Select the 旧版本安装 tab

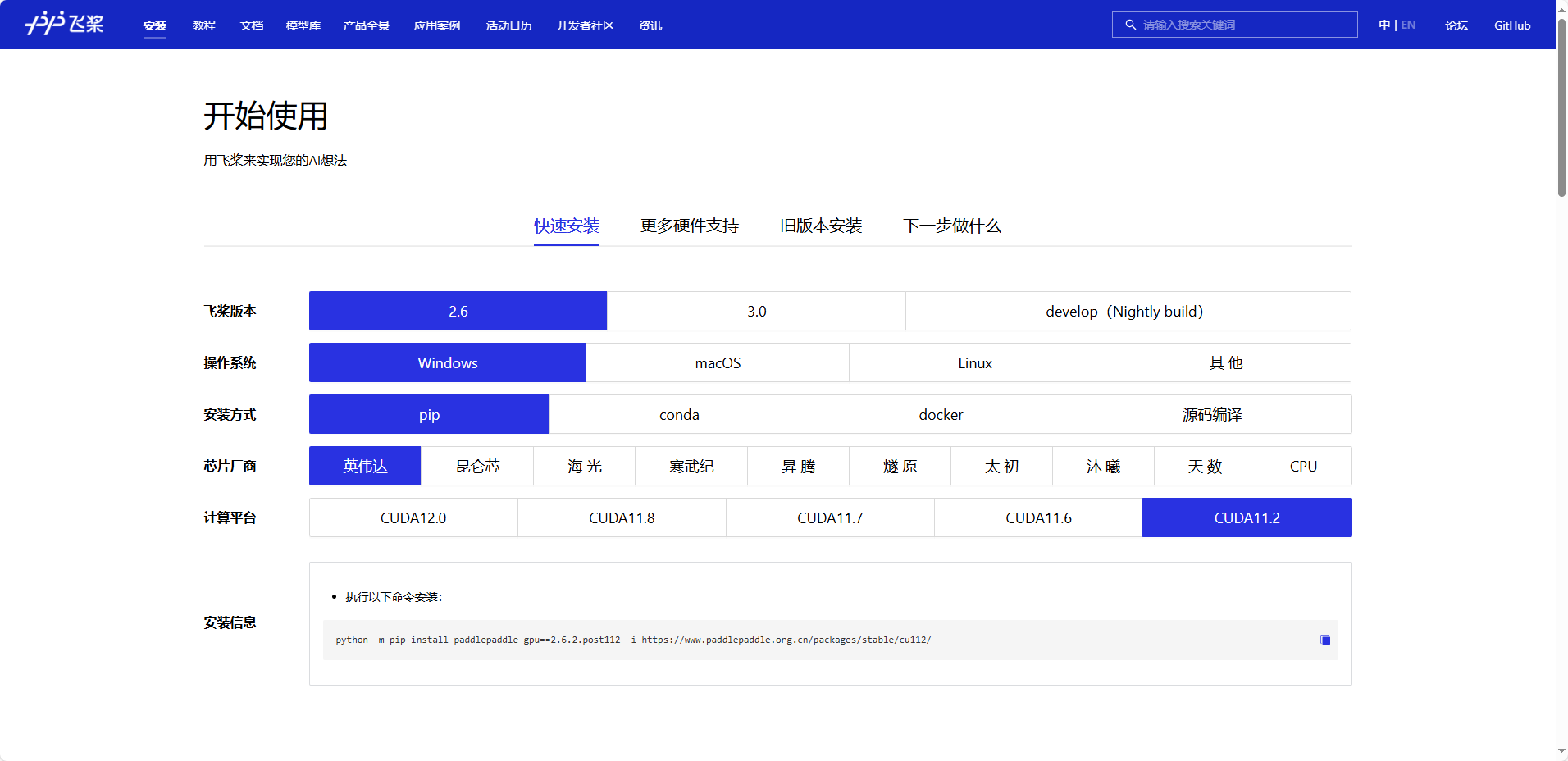pyautogui.click(x=821, y=226)
